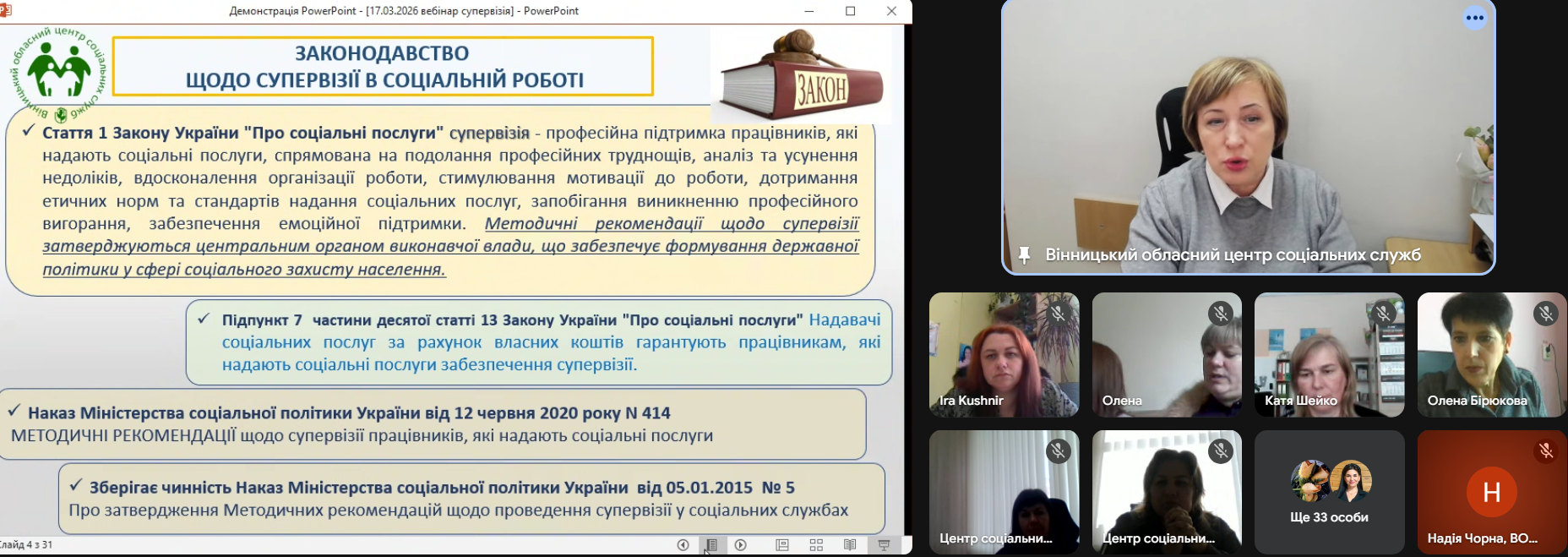The width and height of the screenshot is (1568, 557).
Task: Open the see-all-slides icon in status bar
Action: (711, 545)
